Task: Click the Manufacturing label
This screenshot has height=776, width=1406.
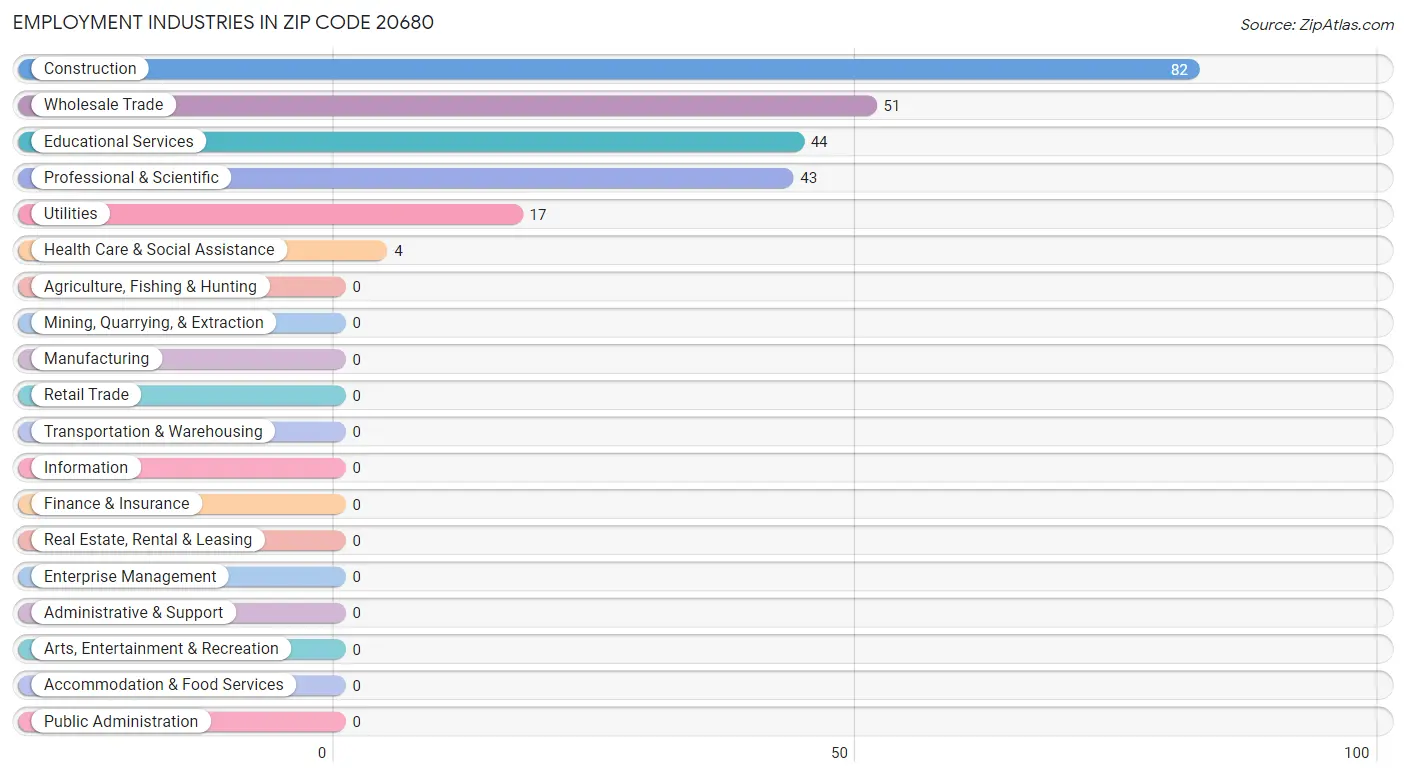Action: pyautogui.click(x=96, y=359)
